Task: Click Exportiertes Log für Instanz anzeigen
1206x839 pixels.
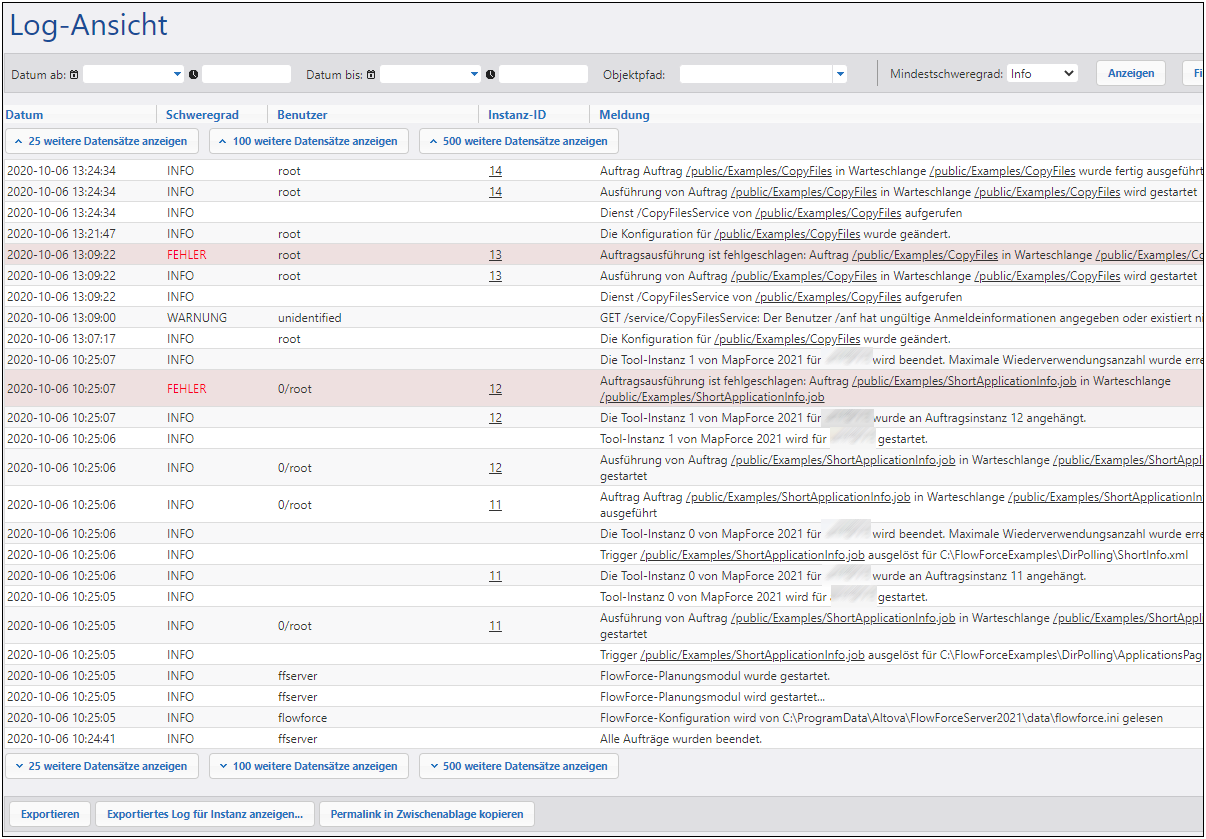Action: click(x=205, y=814)
